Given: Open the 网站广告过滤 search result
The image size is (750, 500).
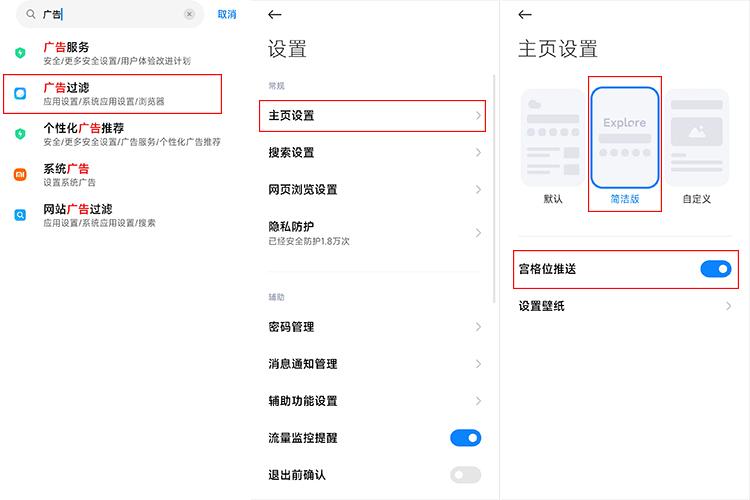Looking at the screenshot, I should coord(117,215).
